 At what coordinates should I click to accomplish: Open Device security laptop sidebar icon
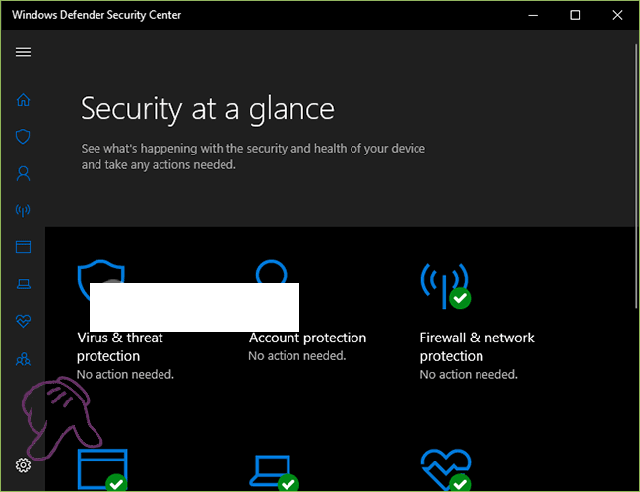[x=23, y=284]
